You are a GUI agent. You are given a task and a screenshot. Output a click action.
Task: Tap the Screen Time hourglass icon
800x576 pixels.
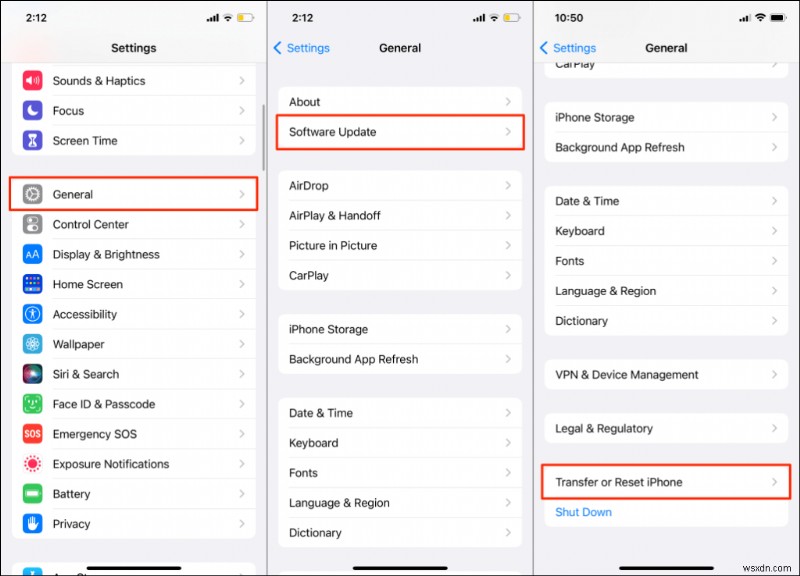pyautogui.click(x=32, y=141)
